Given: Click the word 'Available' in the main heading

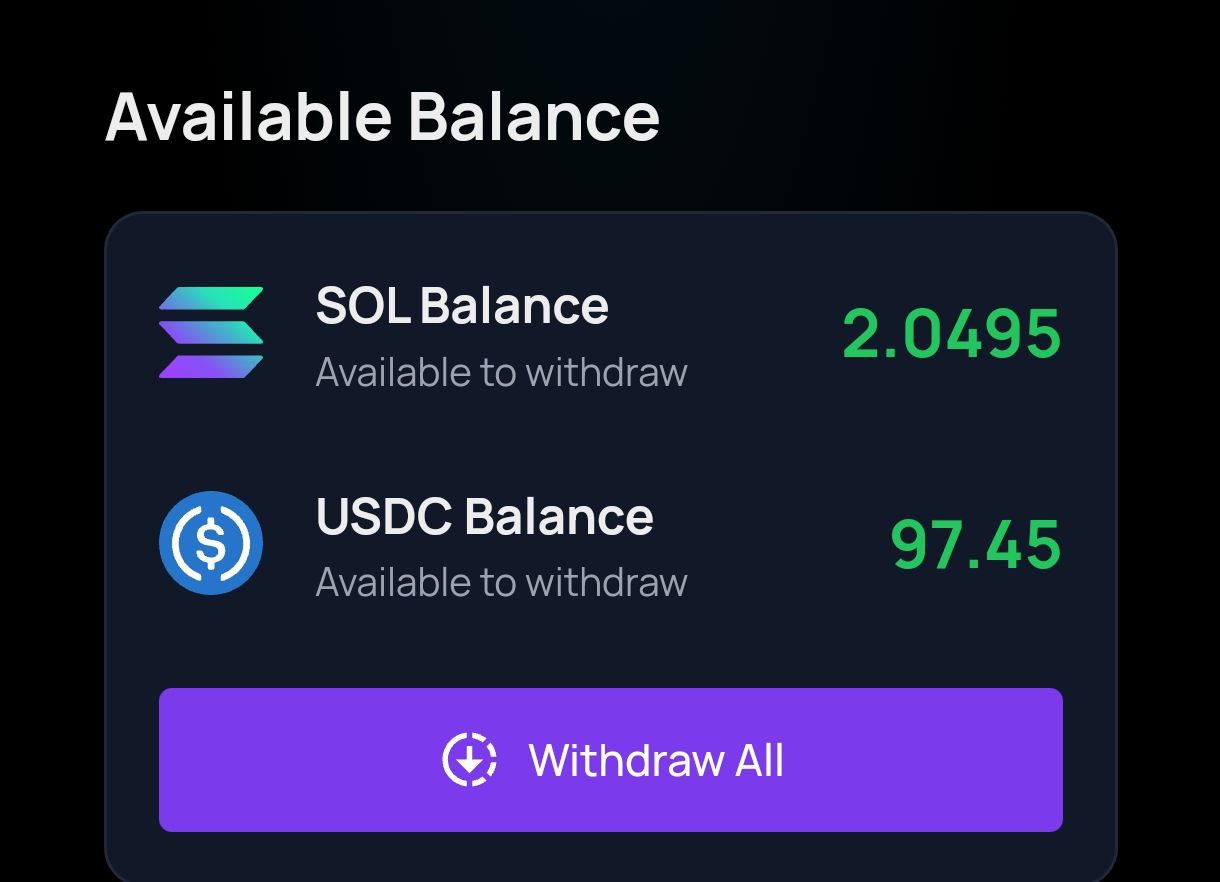Looking at the screenshot, I should pyautogui.click(x=248, y=116).
